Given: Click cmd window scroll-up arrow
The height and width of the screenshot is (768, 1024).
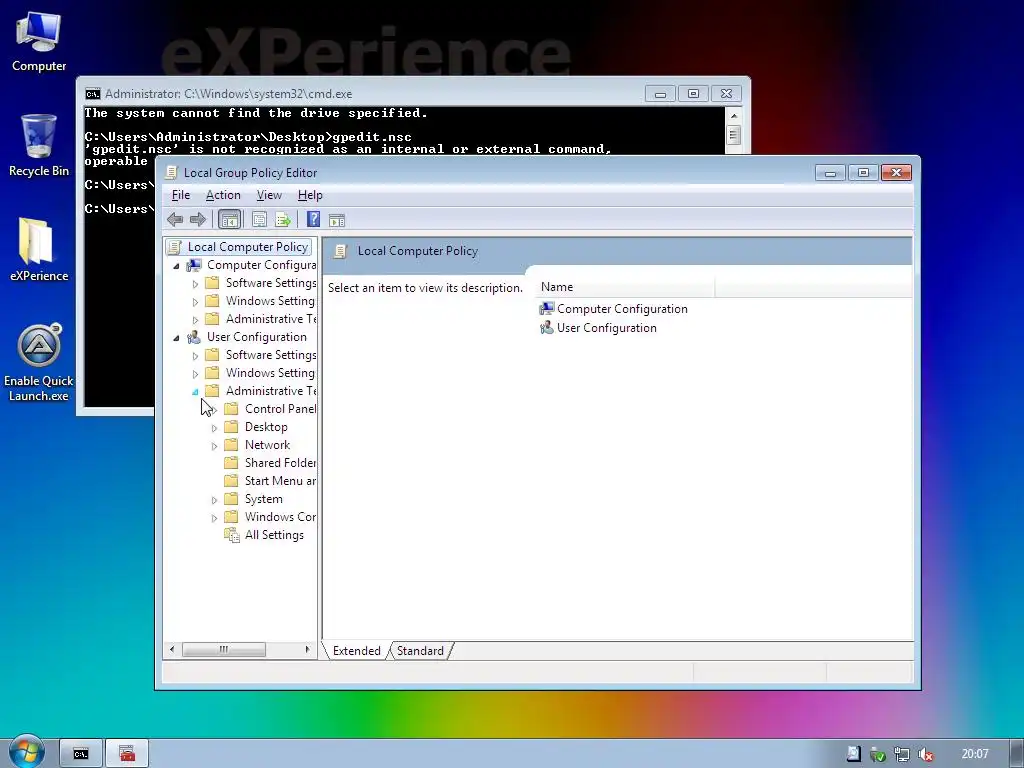Looking at the screenshot, I should click(x=734, y=116).
